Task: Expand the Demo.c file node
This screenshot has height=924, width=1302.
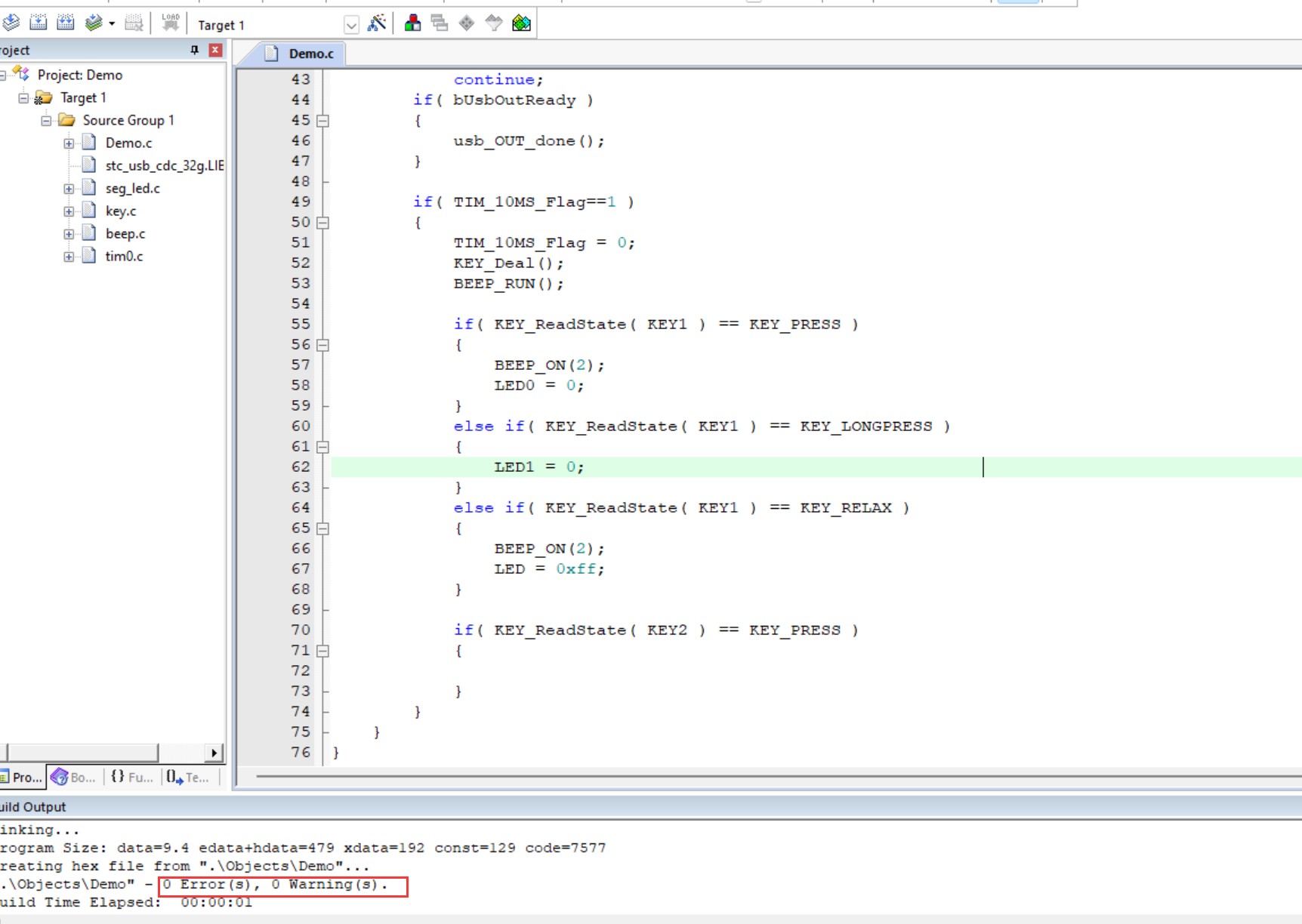Action: click(x=69, y=143)
